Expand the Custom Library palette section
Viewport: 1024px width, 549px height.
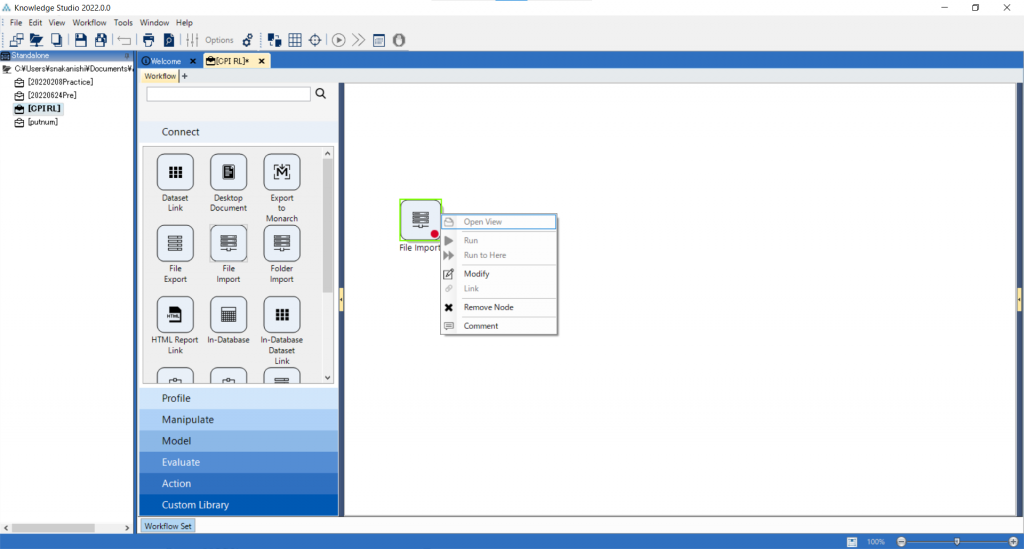point(238,505)
